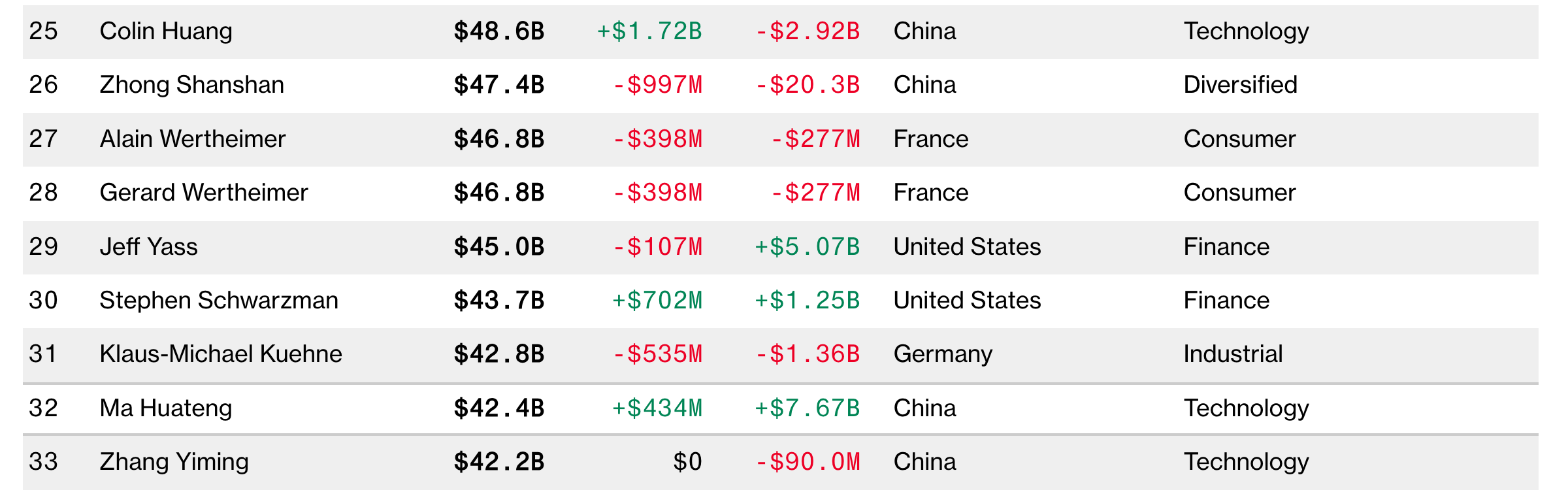The height and width of the screenshot is (494, 1568).
Task: Select Gerard Wertheimer's name
Action: (x=203, y=193)
